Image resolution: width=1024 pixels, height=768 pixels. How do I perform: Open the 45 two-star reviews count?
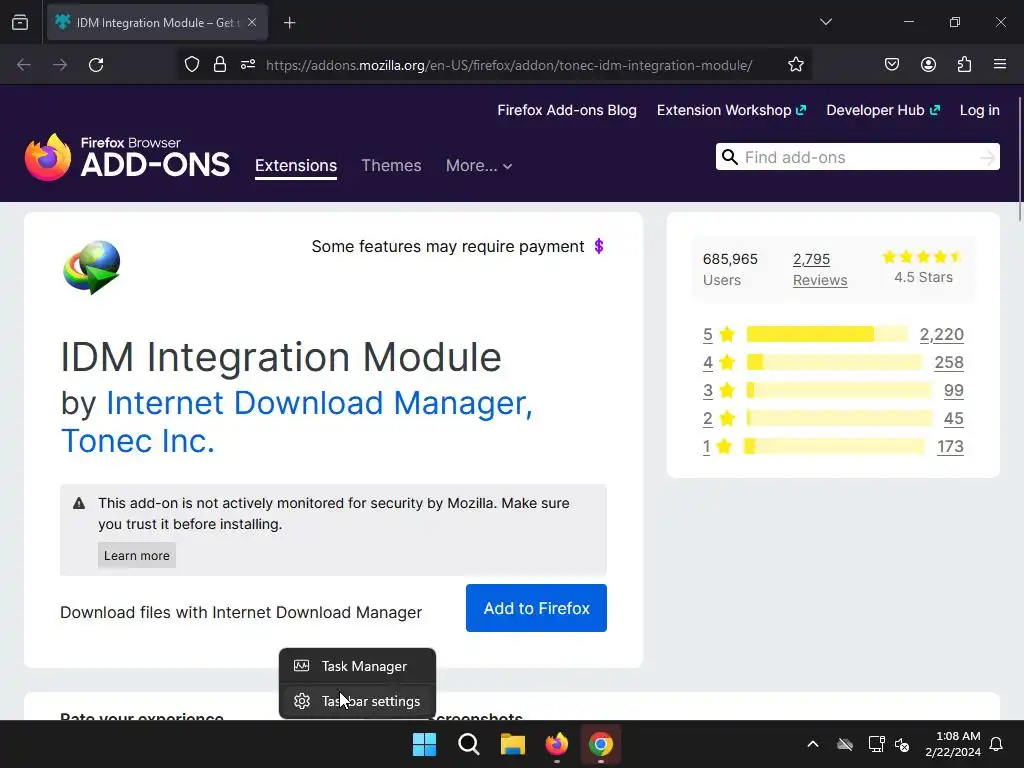click(953, 419)
